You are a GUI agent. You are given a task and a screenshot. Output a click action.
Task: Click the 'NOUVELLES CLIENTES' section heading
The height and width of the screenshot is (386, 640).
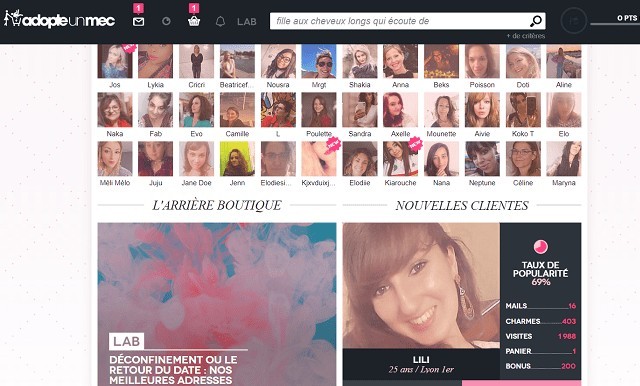(462, 205)
